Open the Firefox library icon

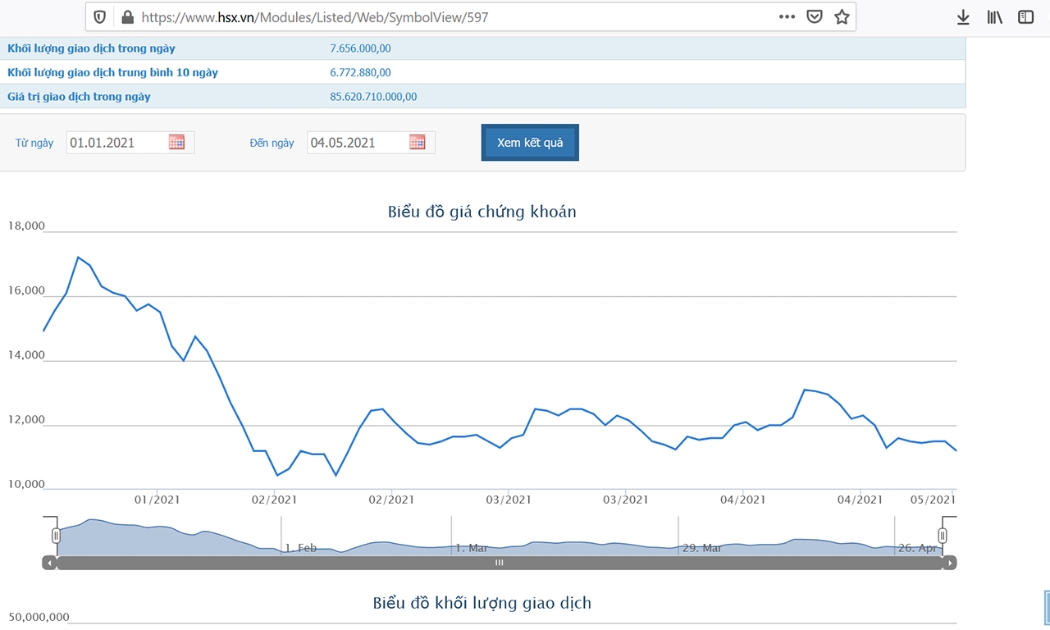[x=994, y=17]
